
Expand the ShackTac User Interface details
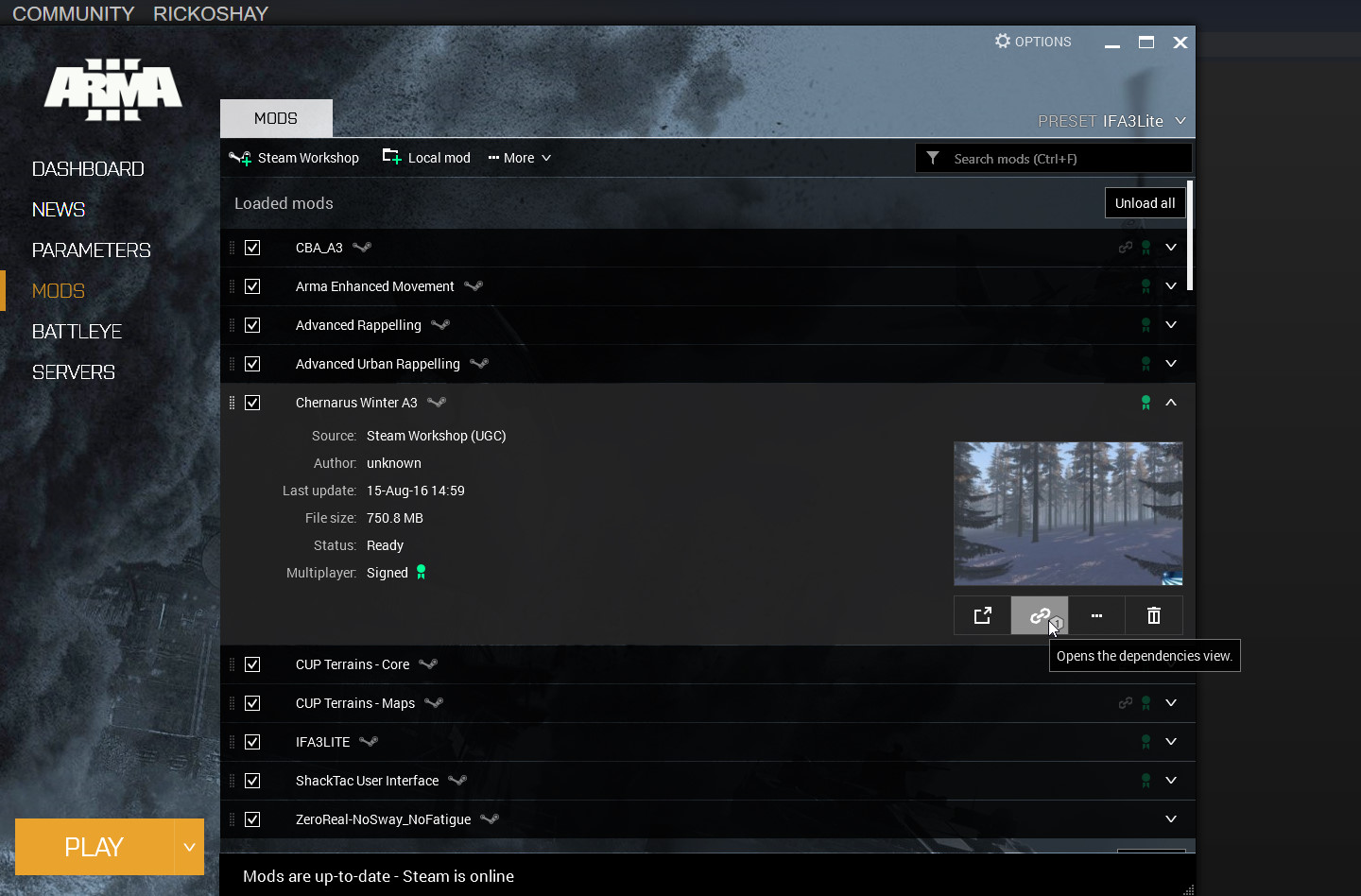(x=1171, y=781)
